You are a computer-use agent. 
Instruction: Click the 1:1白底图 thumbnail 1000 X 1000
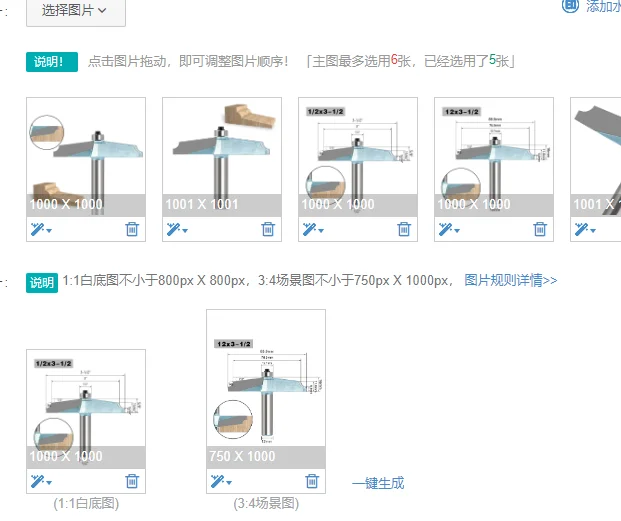click(86, 409)
